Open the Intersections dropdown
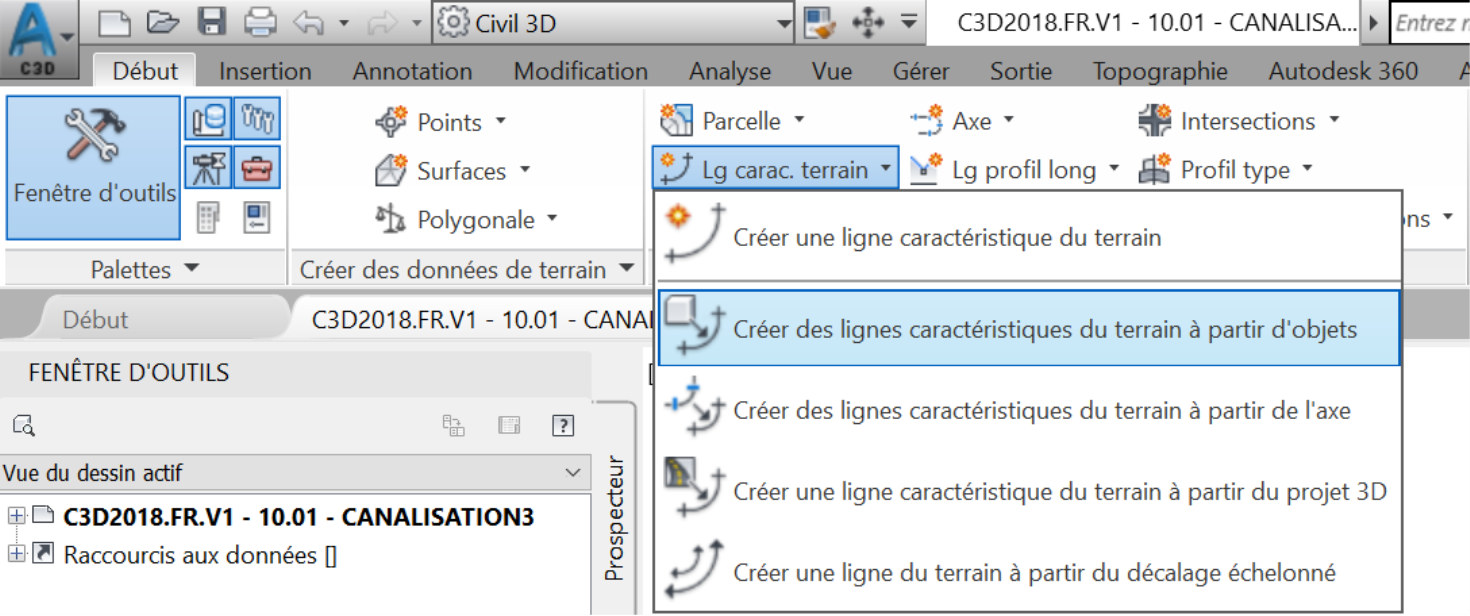Image resolution: width=1470 pixels, height=616 pixels. (1239, 121)
